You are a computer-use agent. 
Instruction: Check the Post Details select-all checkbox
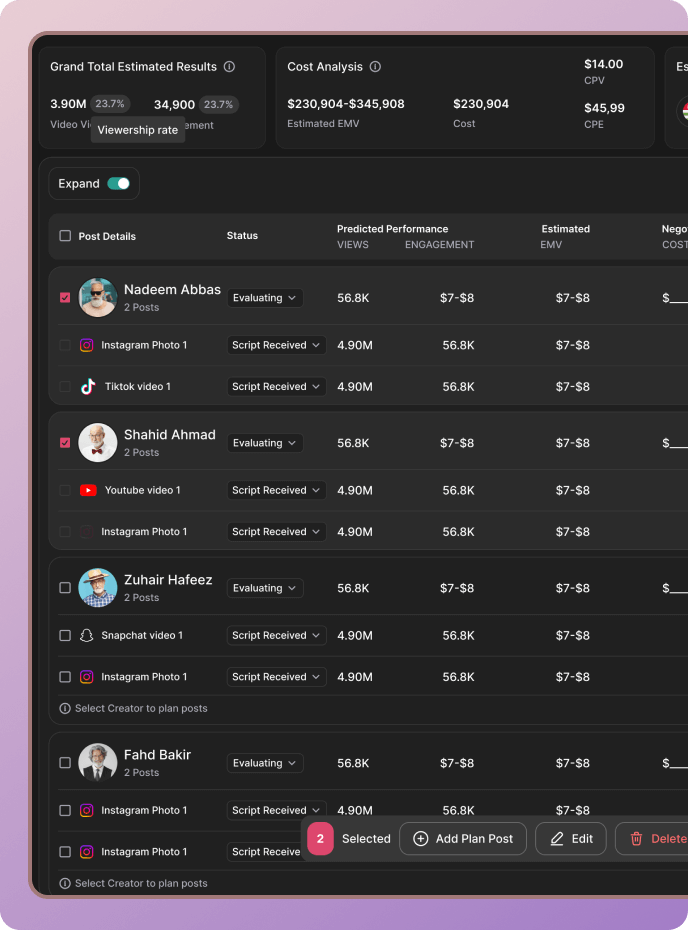pos(65,236)
